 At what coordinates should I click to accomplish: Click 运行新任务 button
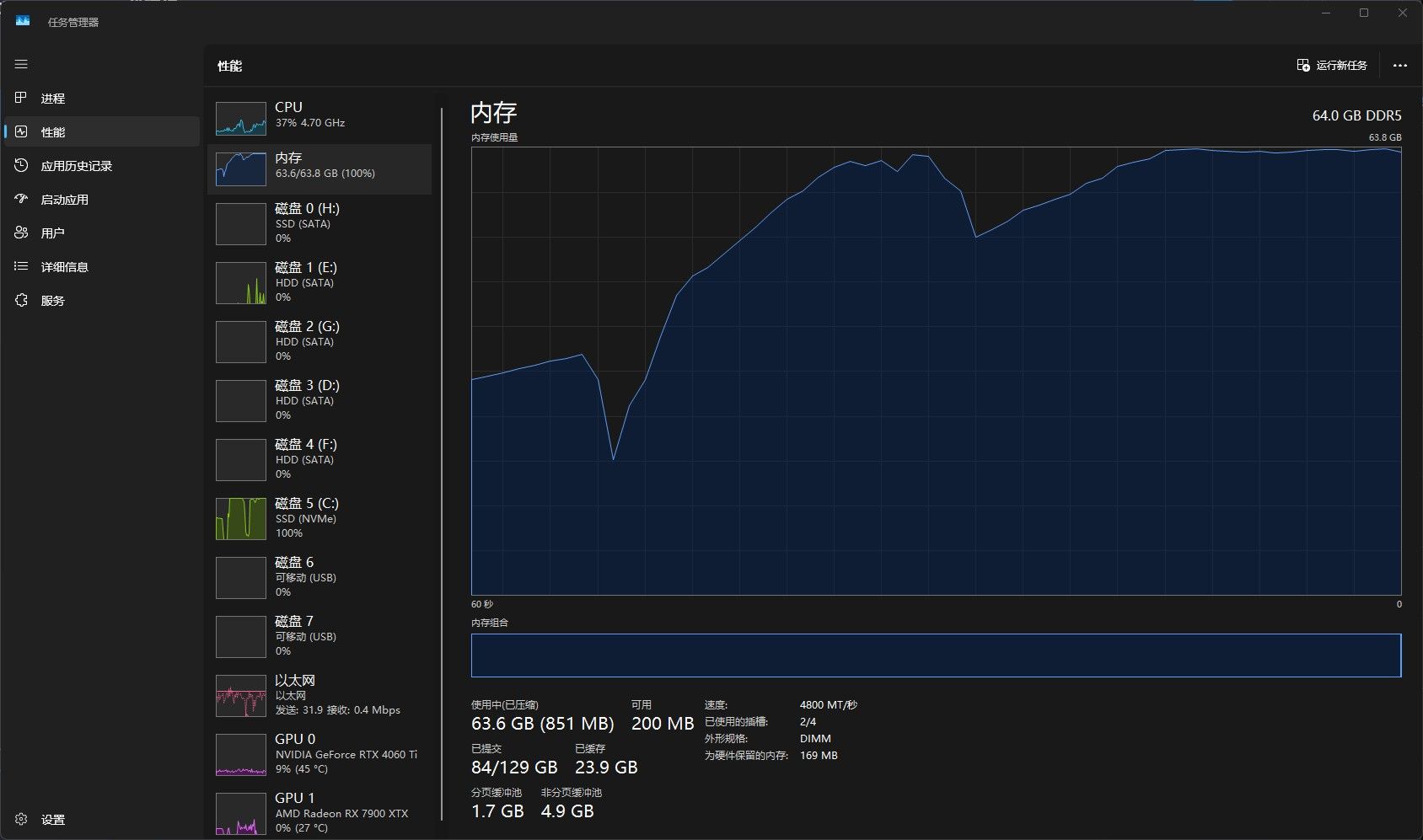(1332, 65)
